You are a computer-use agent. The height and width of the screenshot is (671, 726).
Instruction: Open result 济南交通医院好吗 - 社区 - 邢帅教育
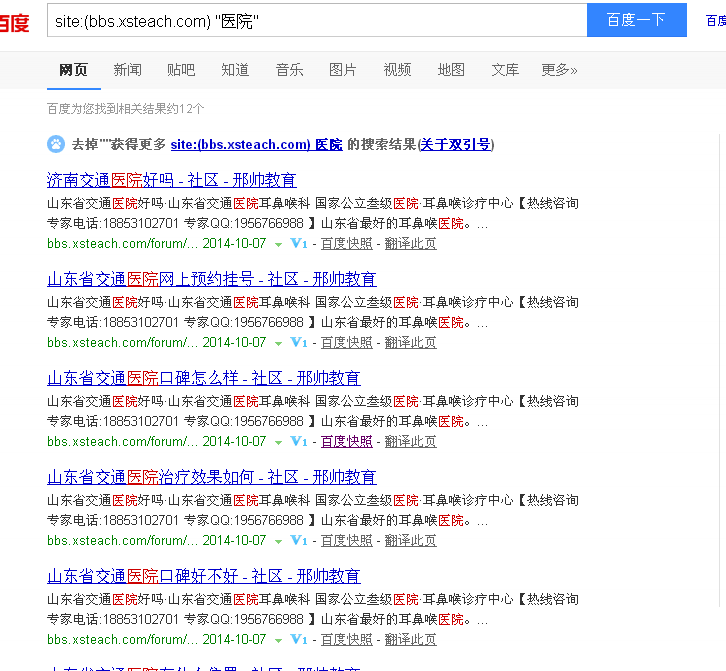click(172, 180)
